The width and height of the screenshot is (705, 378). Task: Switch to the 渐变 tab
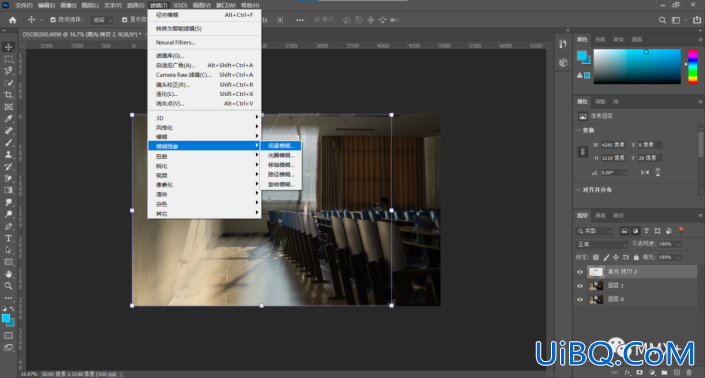[619, 40]
